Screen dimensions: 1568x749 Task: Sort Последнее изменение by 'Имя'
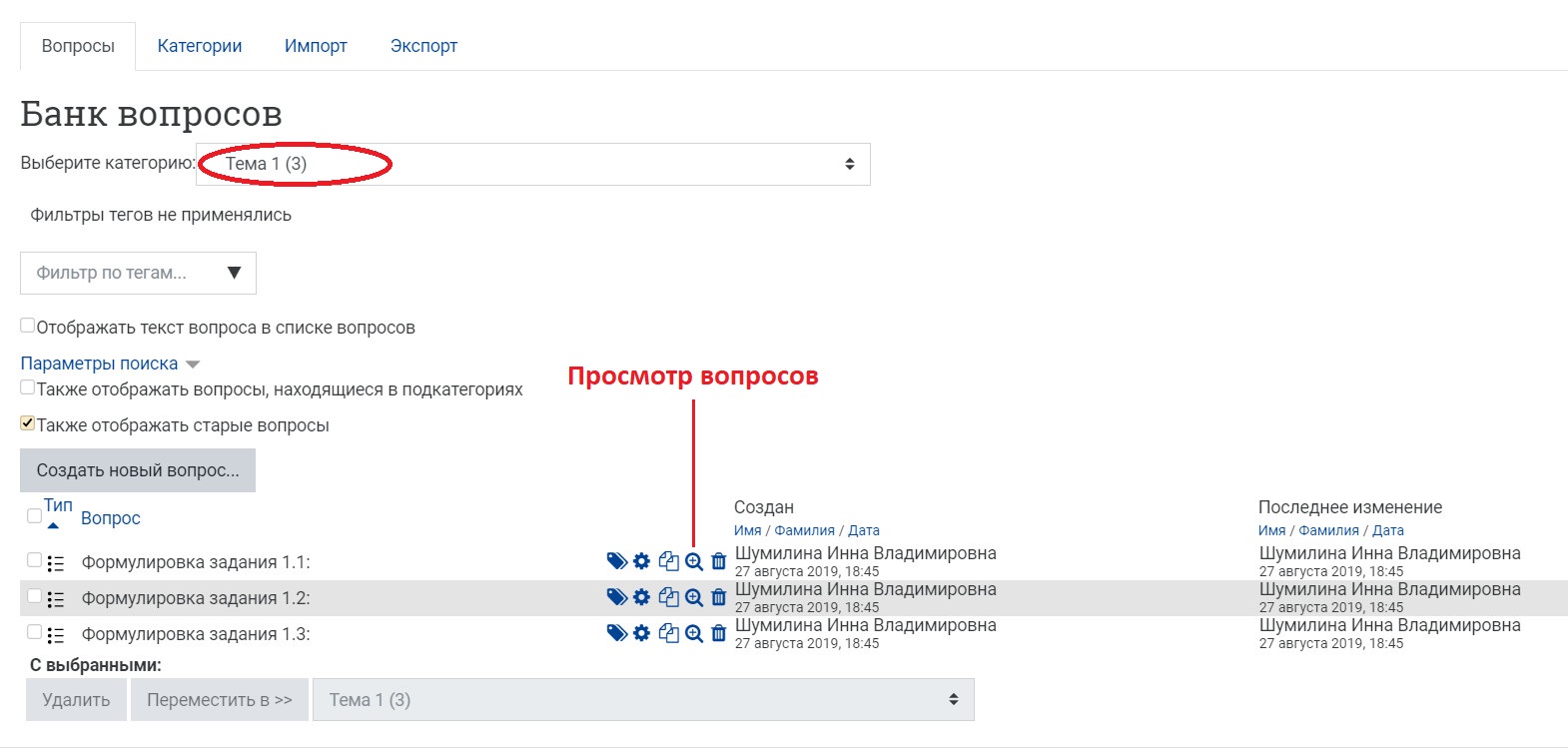(x=1272, y=530)
